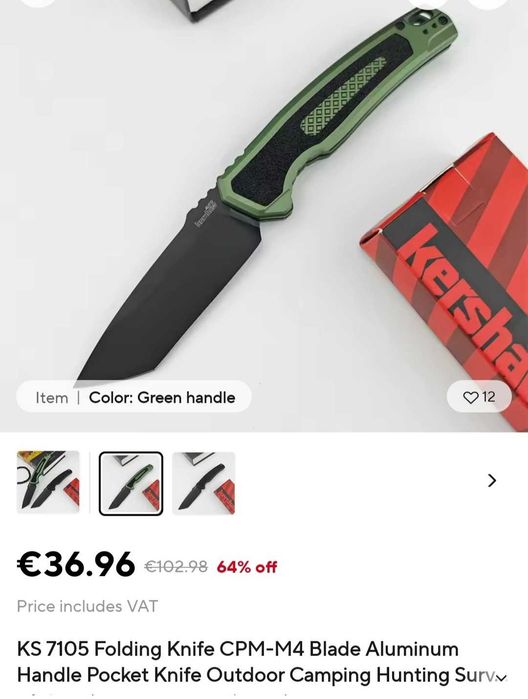
Task: Click the right arrow beside thumbnails
Action: point(492,481)
